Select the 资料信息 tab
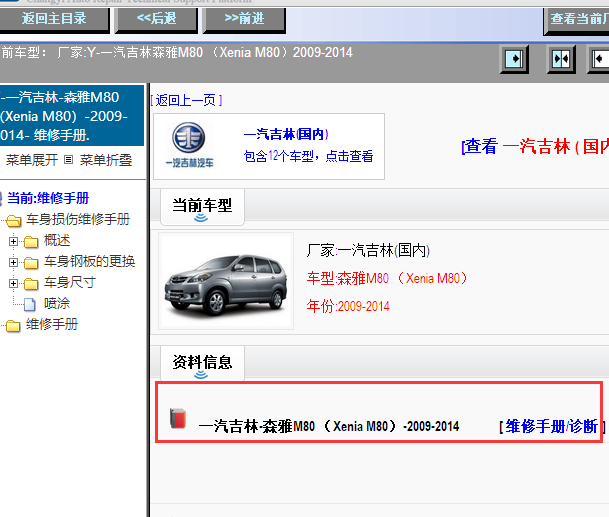This screenshot has height=517, width=609. 202,364
